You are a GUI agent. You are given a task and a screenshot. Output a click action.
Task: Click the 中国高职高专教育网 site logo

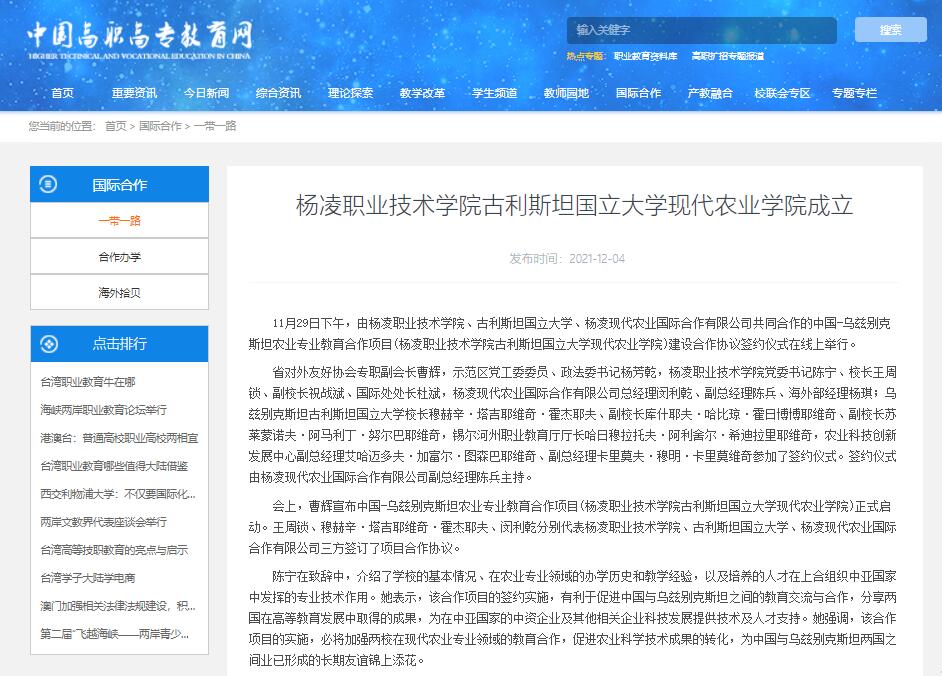point(140,39)
